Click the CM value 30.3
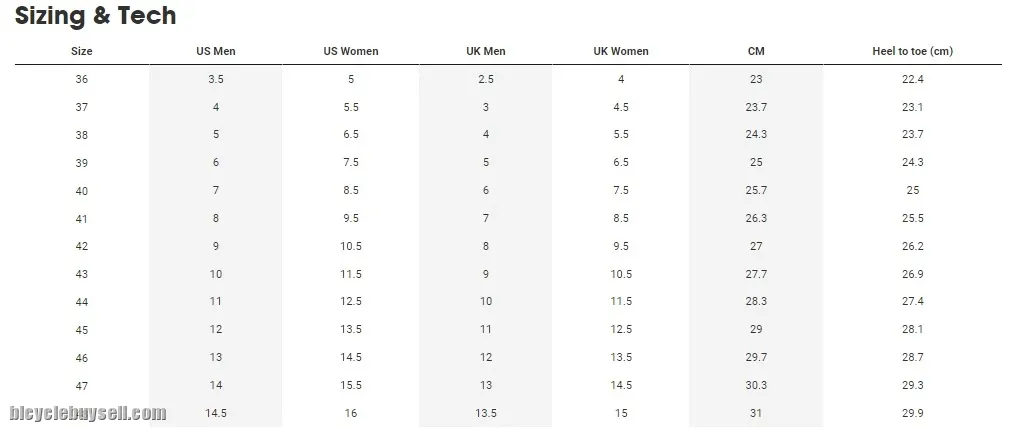1011x428 pixels. (756, 385)
